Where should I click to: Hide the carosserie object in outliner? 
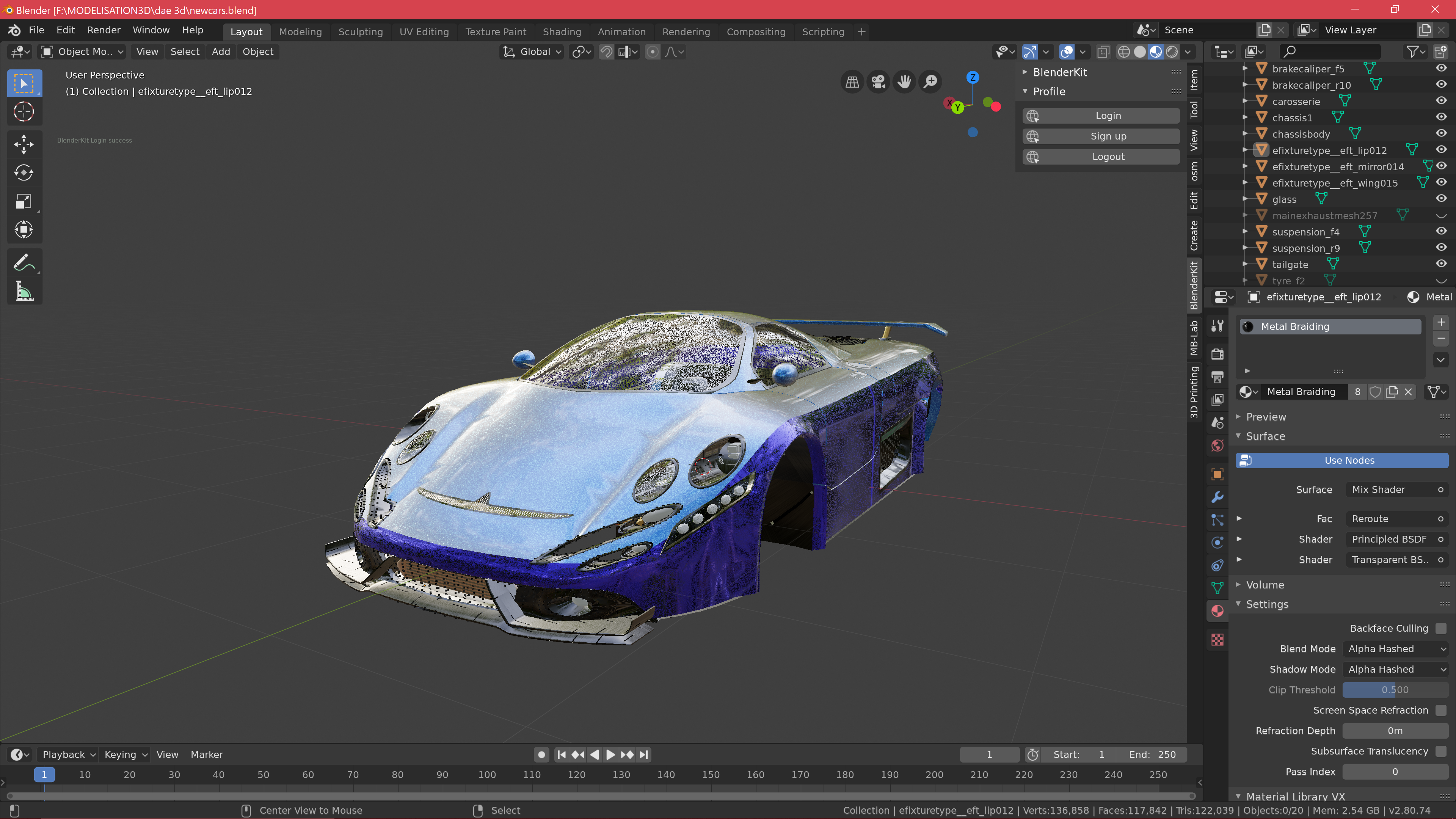coord(1441,100)
